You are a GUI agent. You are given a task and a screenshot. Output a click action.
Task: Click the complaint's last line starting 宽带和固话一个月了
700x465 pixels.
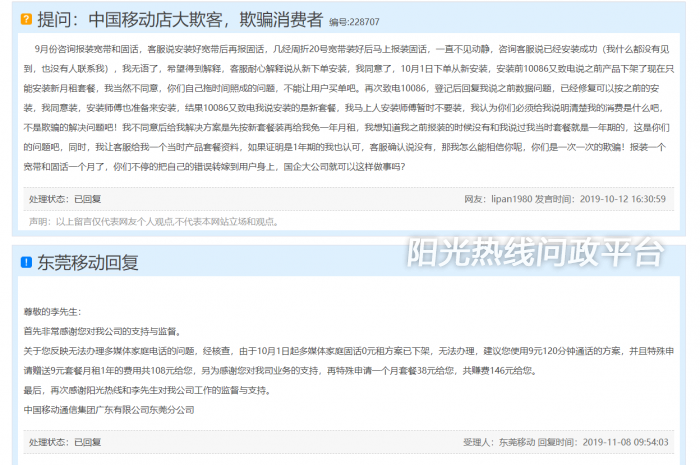pyautogui.click(x=214, y=167)
